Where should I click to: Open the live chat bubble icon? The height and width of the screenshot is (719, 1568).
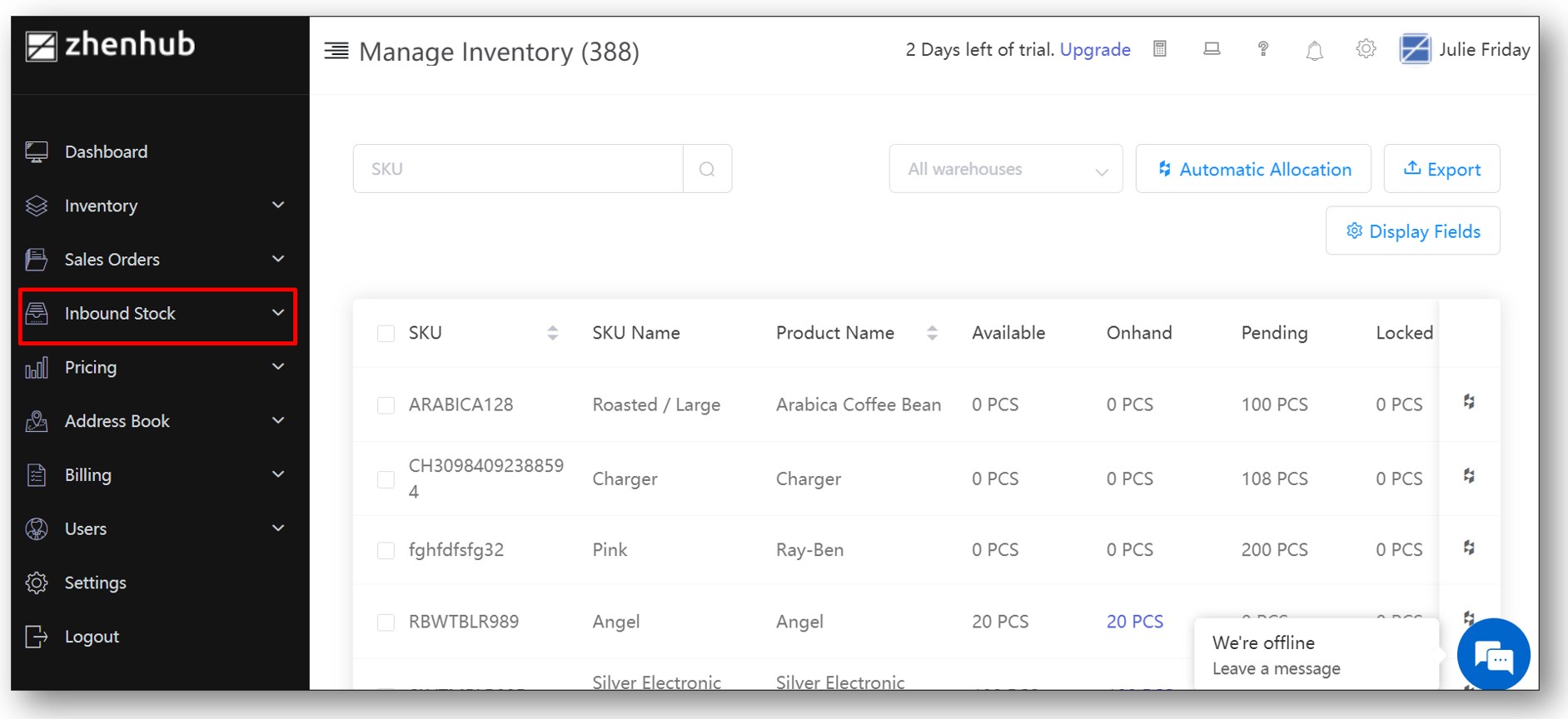point(1493,656)
